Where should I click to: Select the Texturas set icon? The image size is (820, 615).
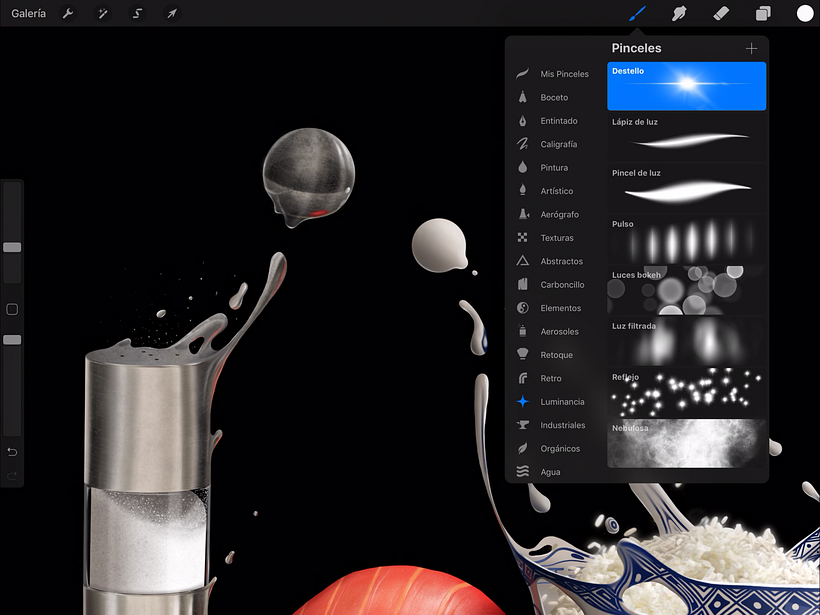[x=522, y=237]
